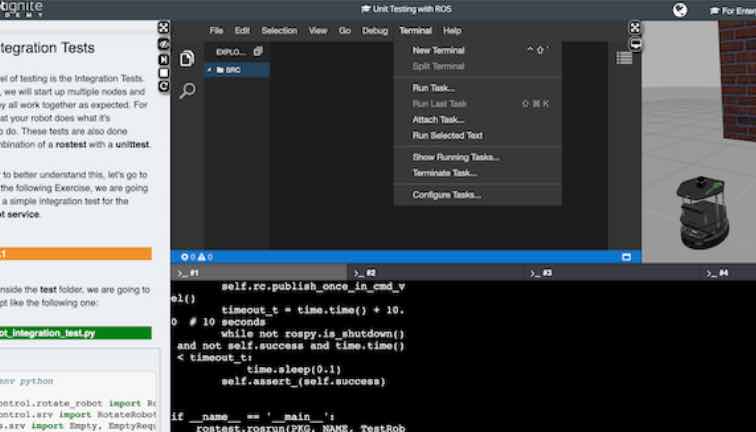Click the '# 10 seconds' comment in terminal
Viewport: 756px width, 432px height.
(x=228, y=322)
